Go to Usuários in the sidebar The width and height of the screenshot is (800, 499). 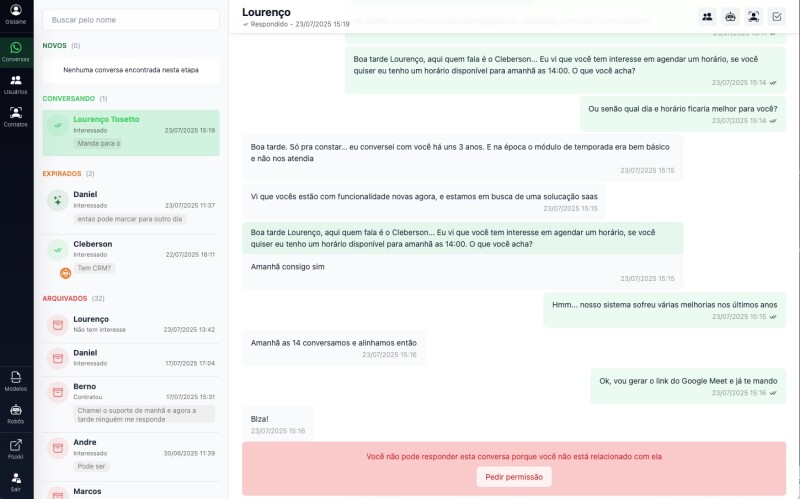click(x=16, y=84)
